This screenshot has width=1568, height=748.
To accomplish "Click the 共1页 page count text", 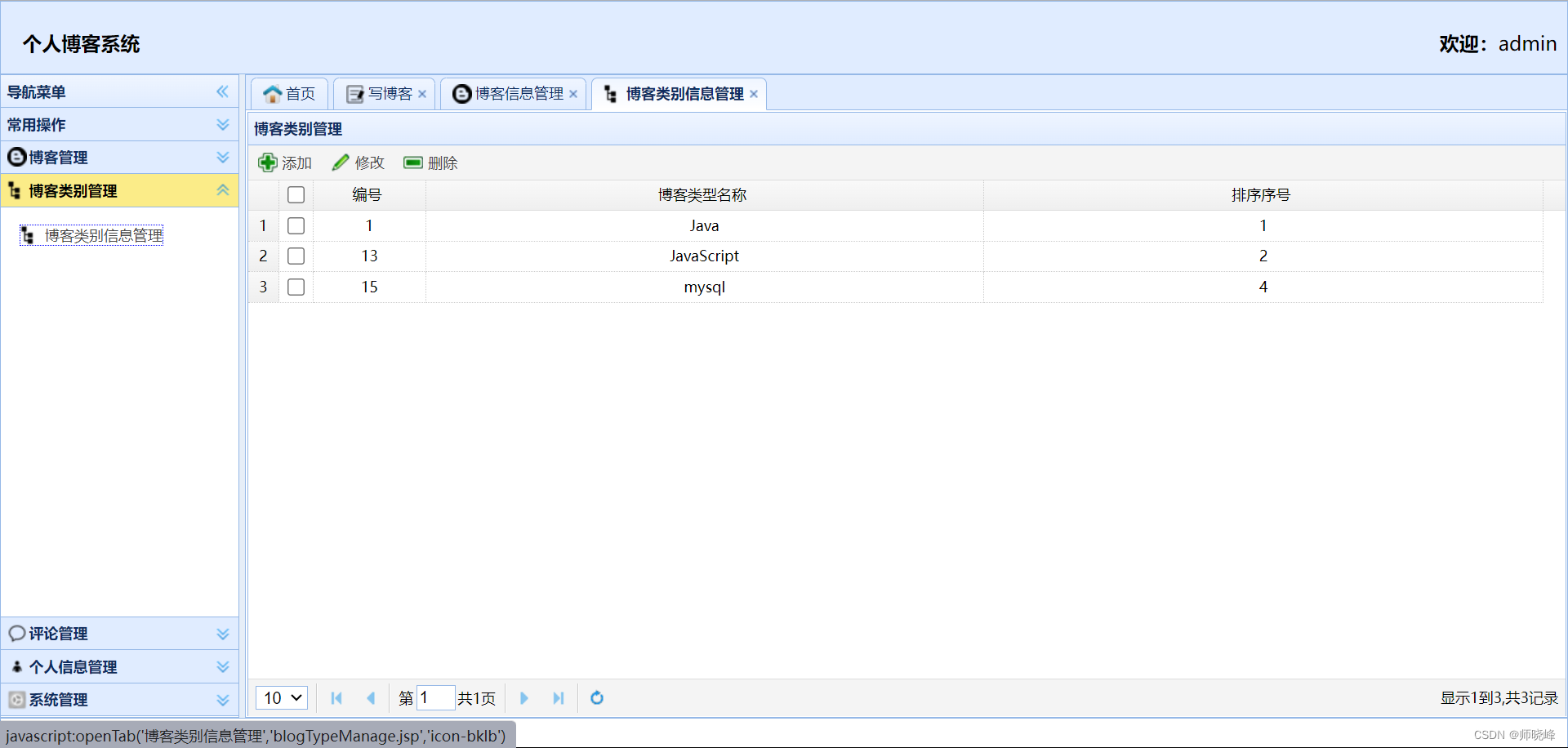I will (477, 698).
